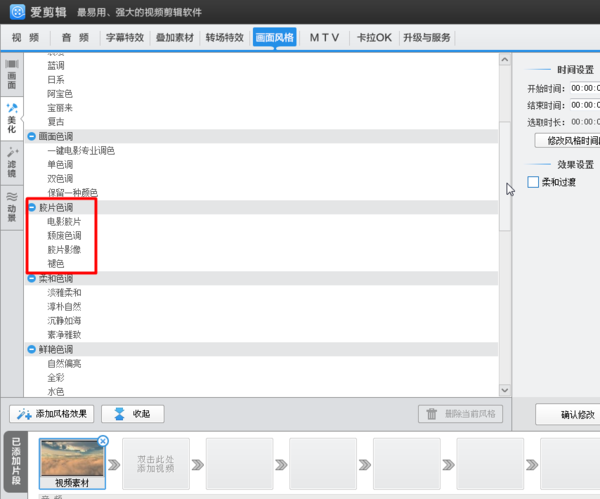
Task: Switch to the 字幕特效 tab
Action: coord(125,38)
